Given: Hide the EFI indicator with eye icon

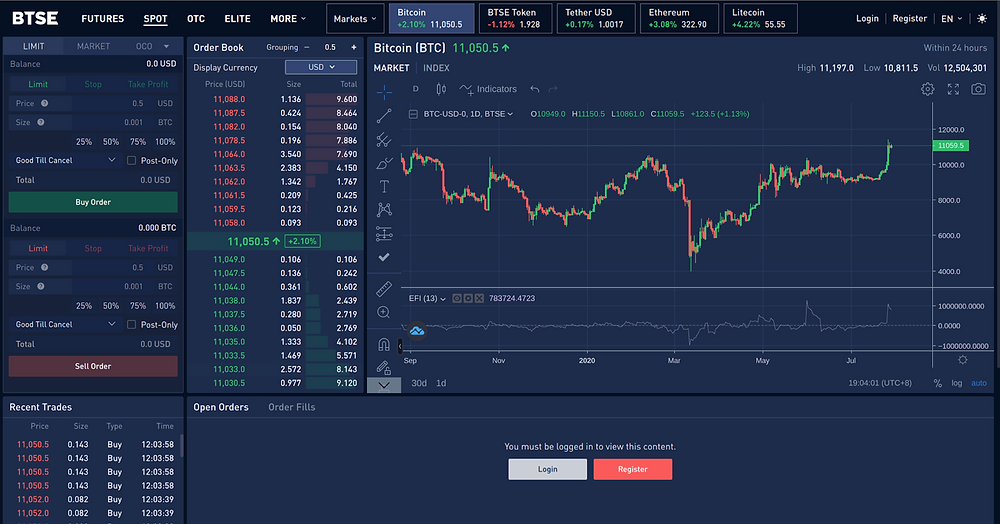Looking at the screenshot, I should click(457, 298).
